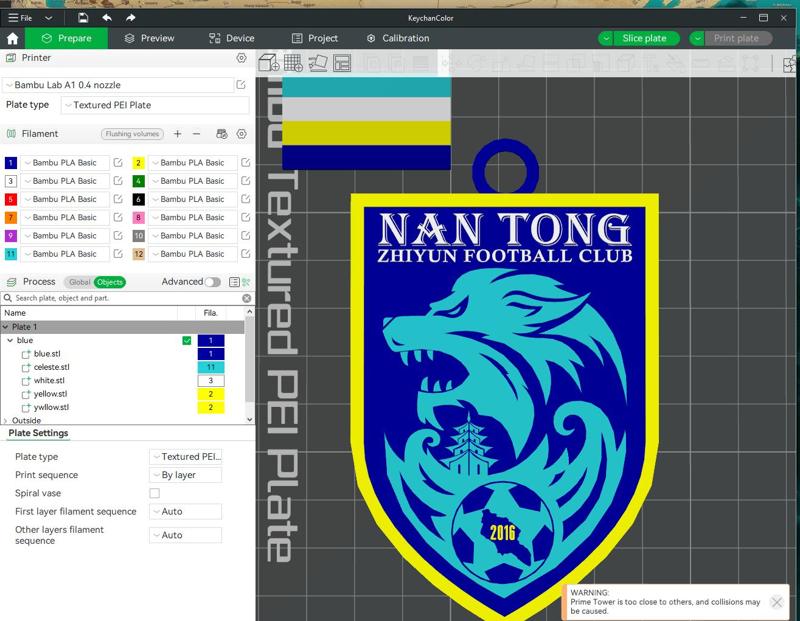Open the Slice plate dropdown arrow
The image size is (800, 621).
(x=606, y=38)
